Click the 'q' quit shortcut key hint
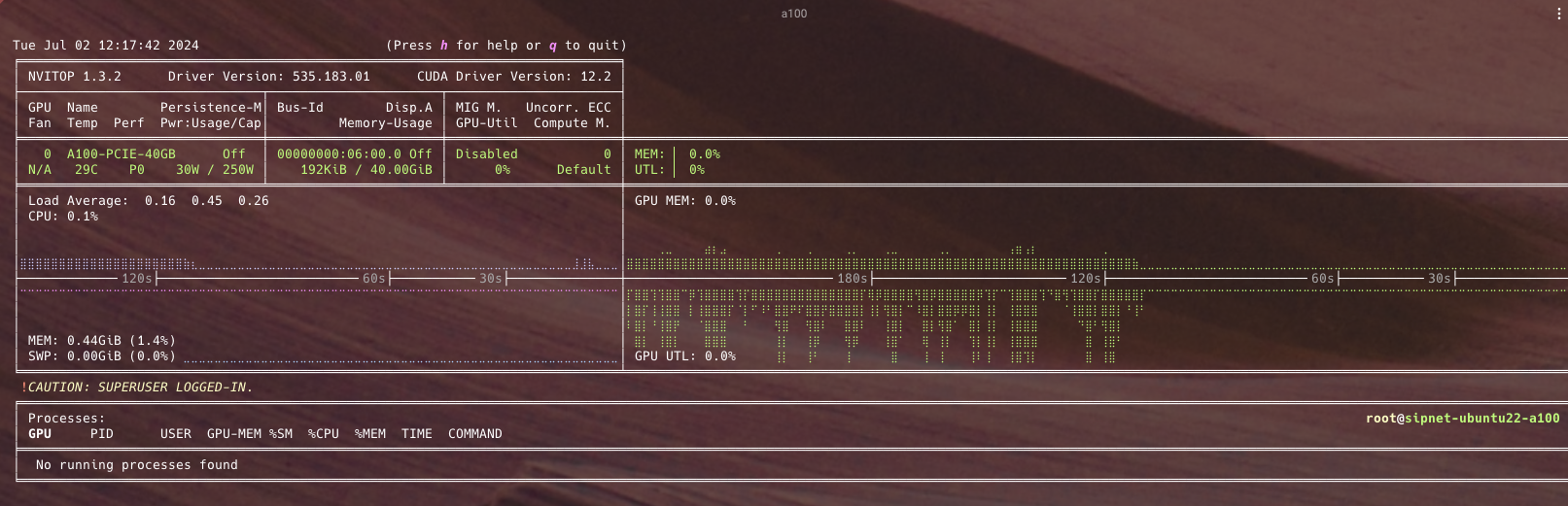Viewport: 1568px width, 506px height. pos(553,46)
